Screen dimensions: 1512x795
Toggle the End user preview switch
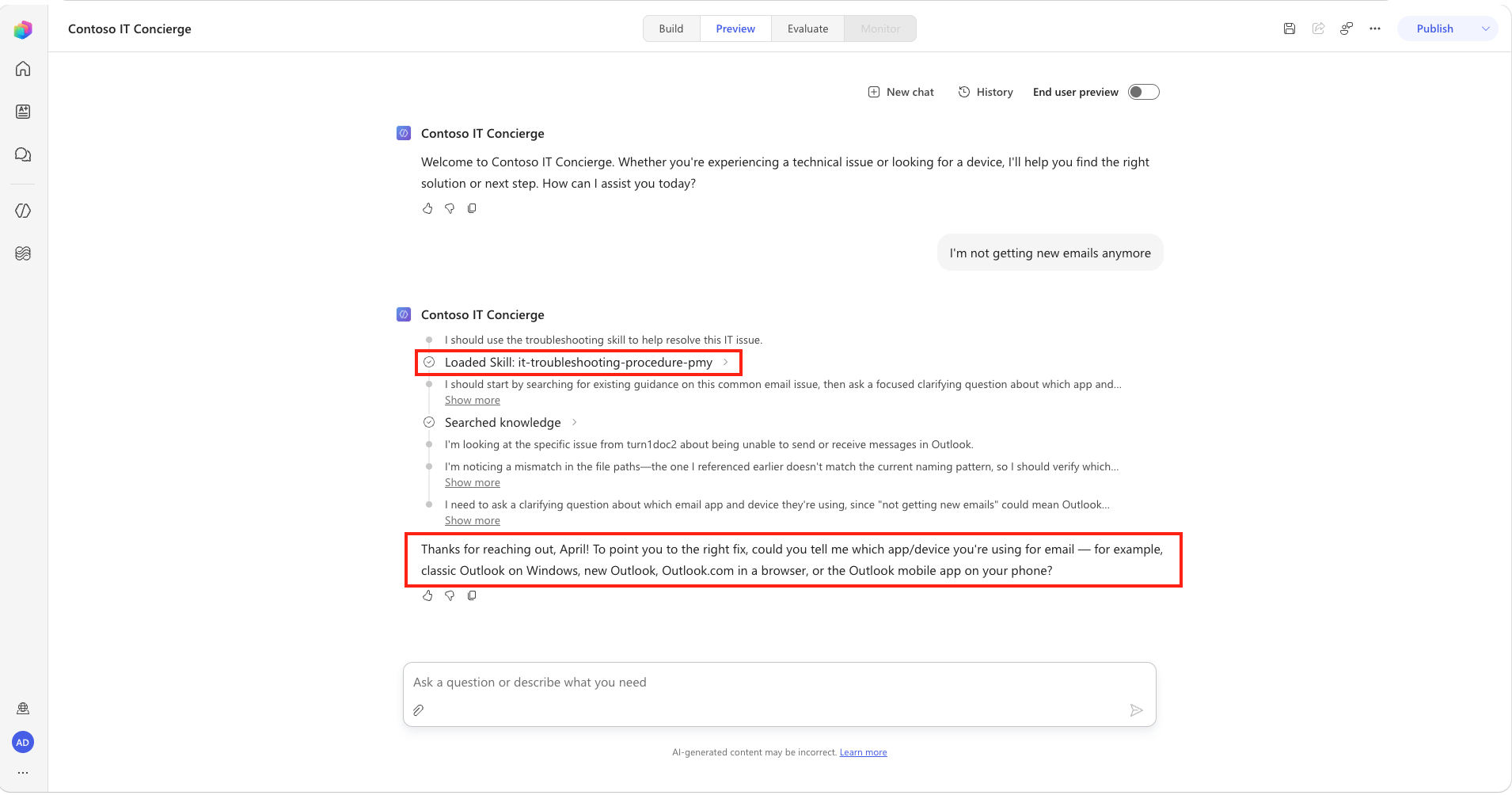[x=1144, y=92]
